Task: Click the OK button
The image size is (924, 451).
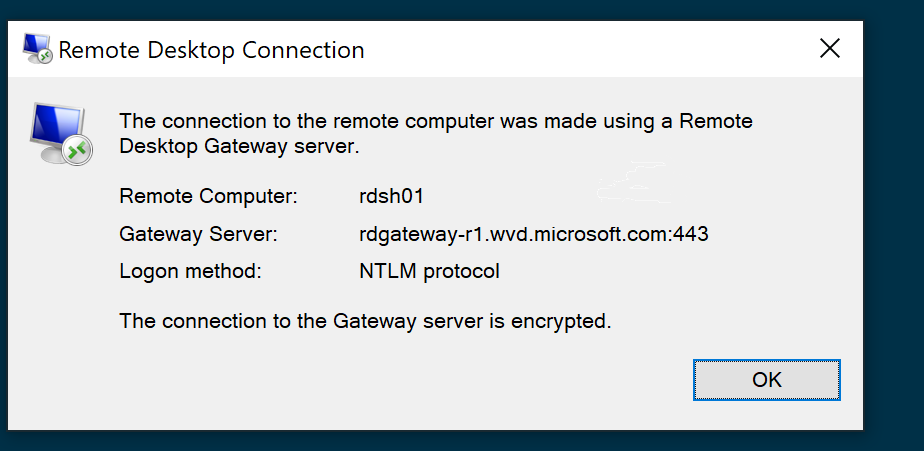Action: [767, 380]
